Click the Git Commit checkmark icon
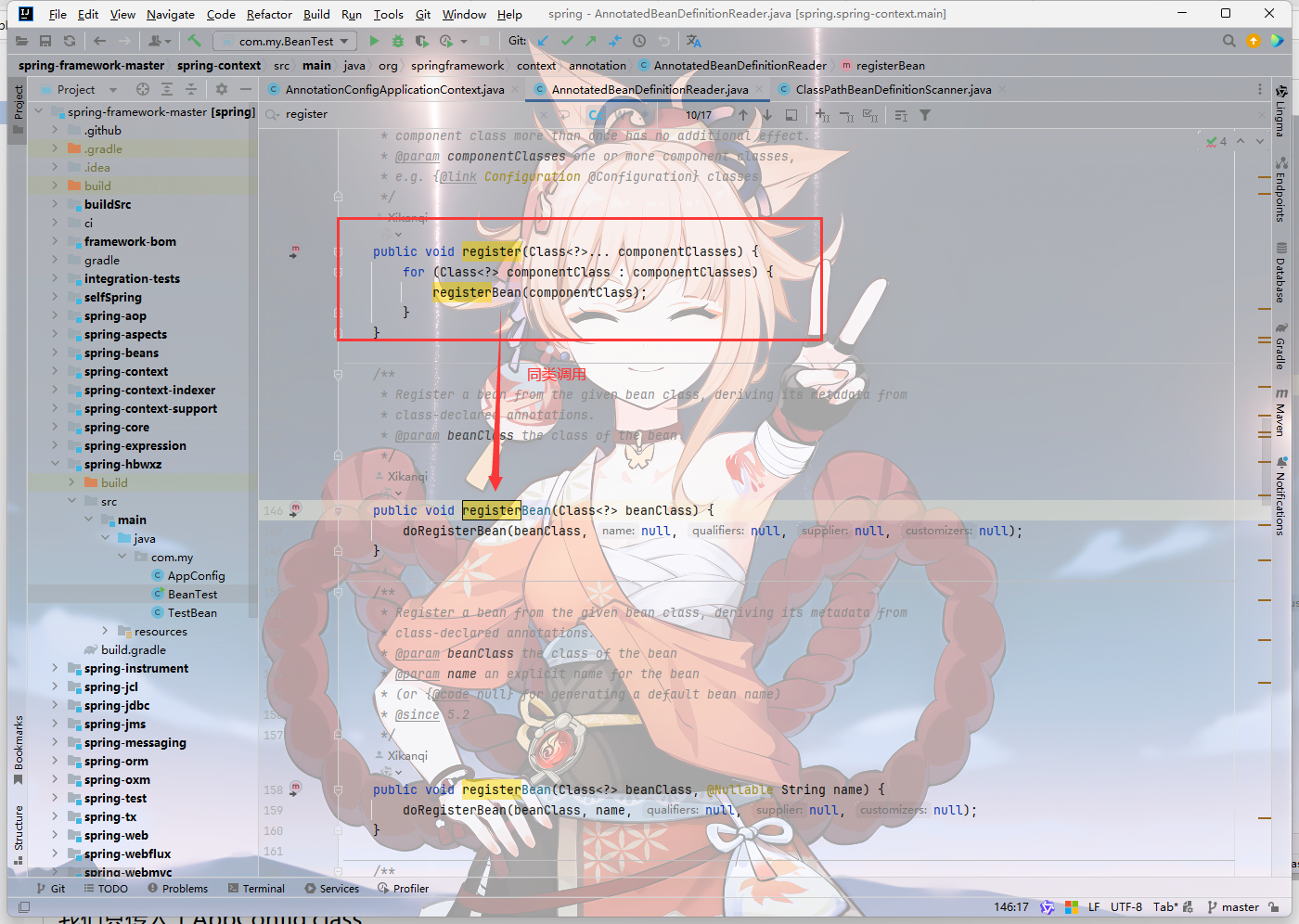The image size is (1299, 924). coord(567,41)
